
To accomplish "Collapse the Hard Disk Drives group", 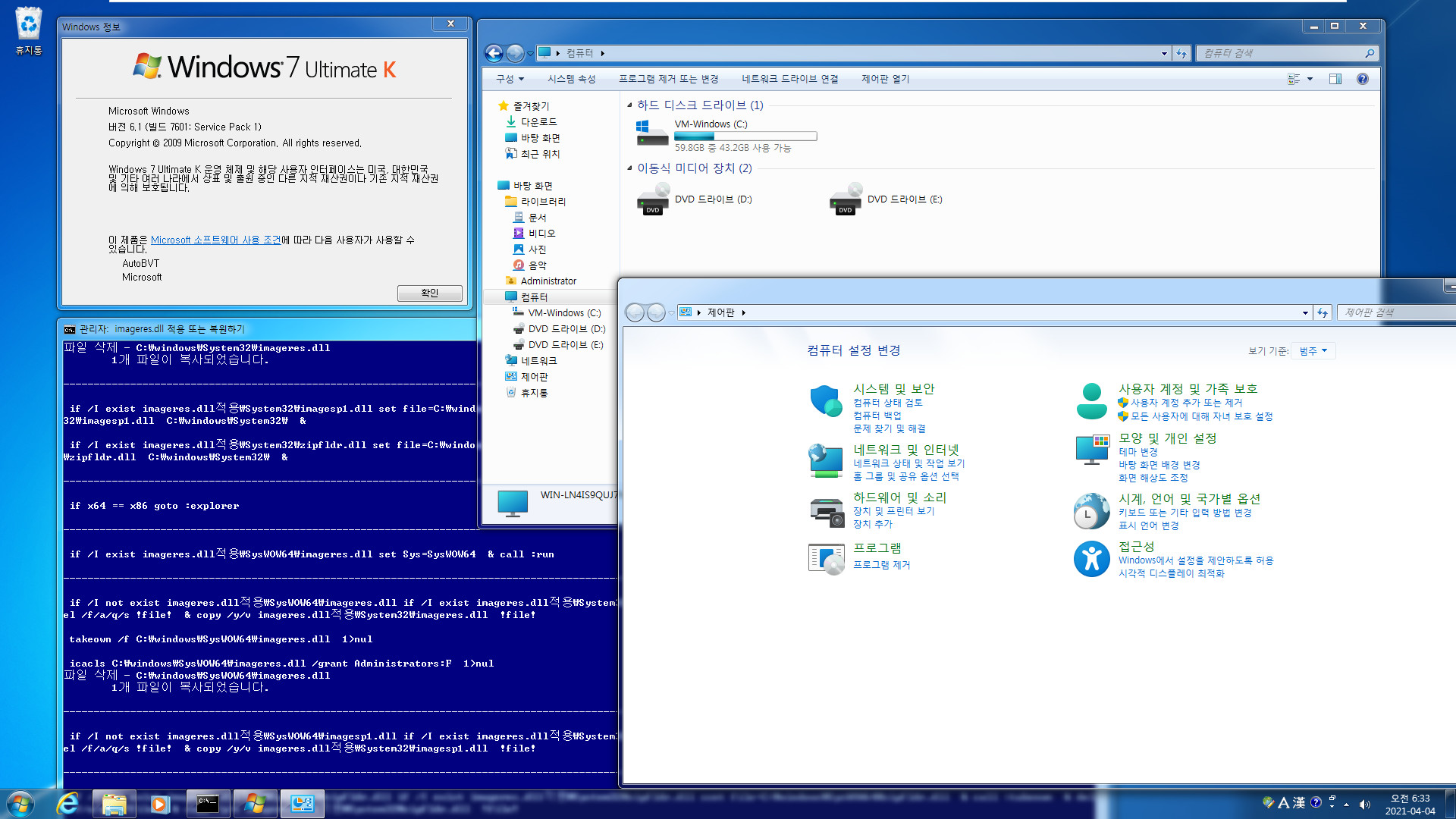I will click(x=629, y=105).
